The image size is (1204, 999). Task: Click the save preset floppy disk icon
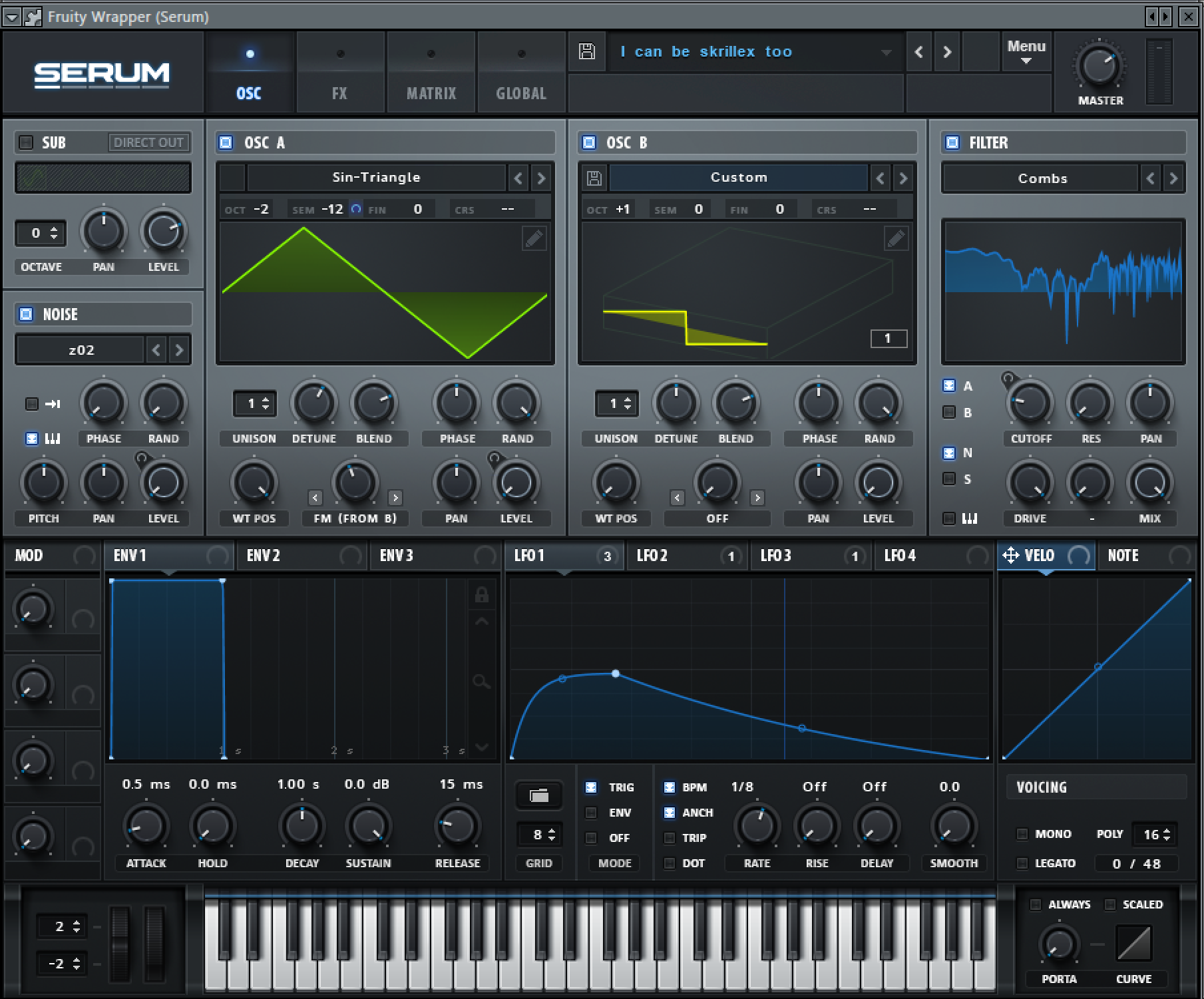click(x=586, y=51)
